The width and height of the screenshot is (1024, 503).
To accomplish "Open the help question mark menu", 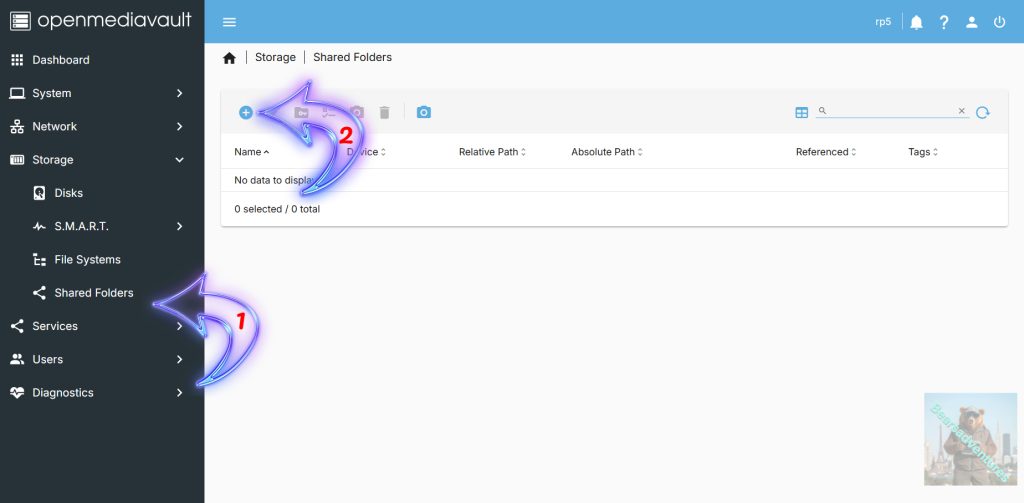I will tap(944, 22).
